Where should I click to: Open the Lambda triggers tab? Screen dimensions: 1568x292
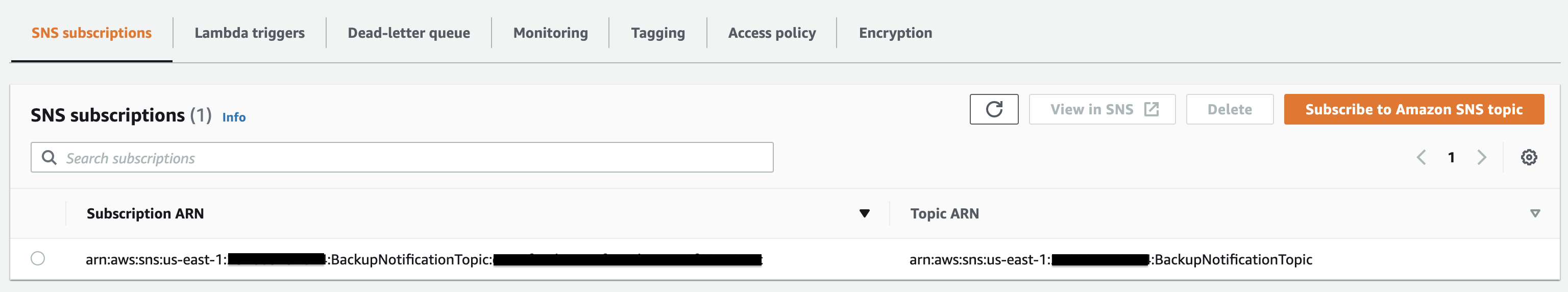coord(250,33)
